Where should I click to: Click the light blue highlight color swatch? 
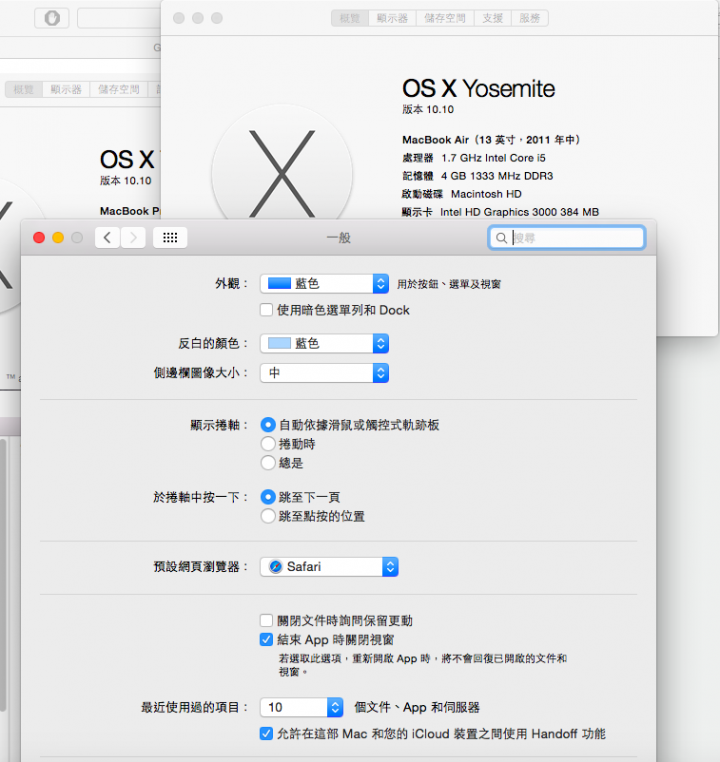(x=279, y=343)
